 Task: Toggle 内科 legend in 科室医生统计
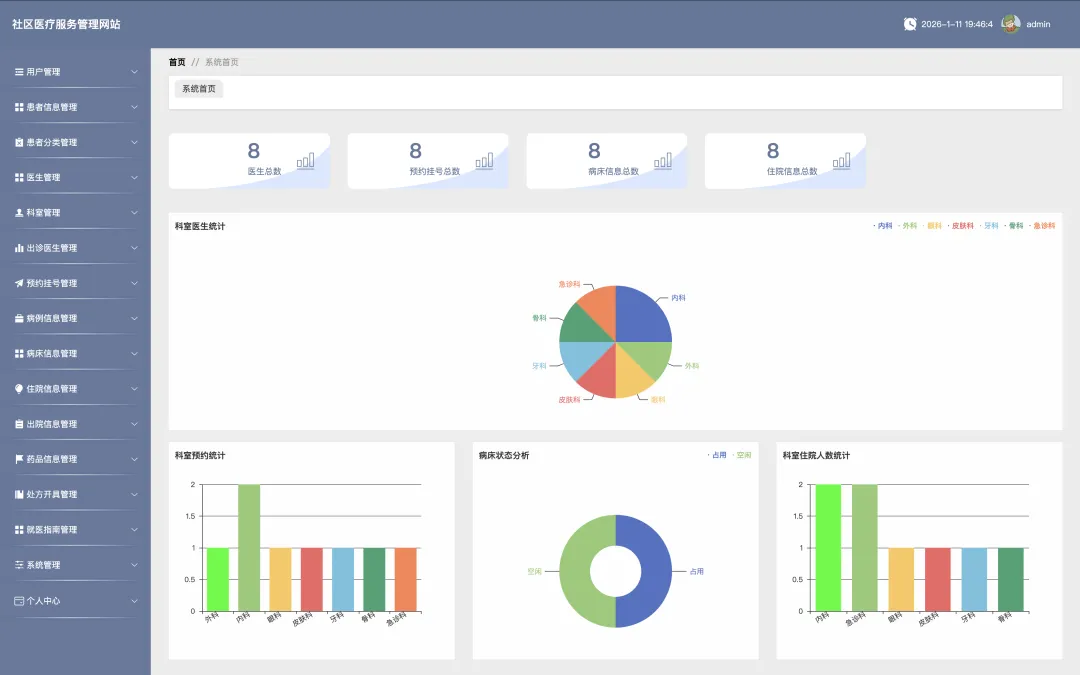883,226
